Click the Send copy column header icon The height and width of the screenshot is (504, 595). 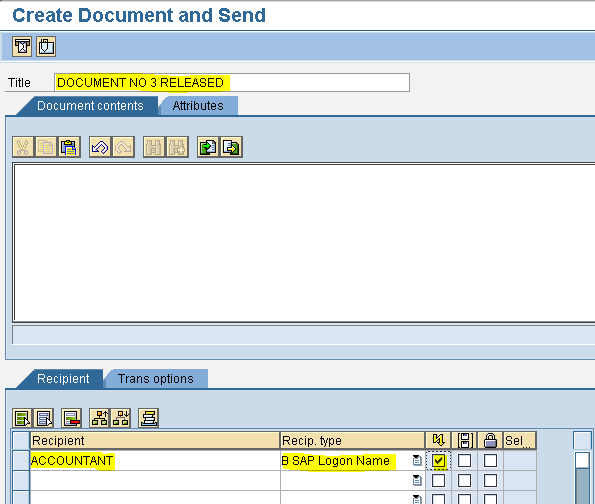click(x=464, y=440)
